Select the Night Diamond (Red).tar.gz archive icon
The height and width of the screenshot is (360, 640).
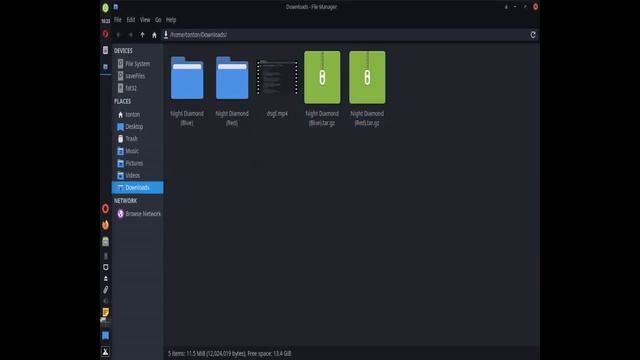[367, 77]
